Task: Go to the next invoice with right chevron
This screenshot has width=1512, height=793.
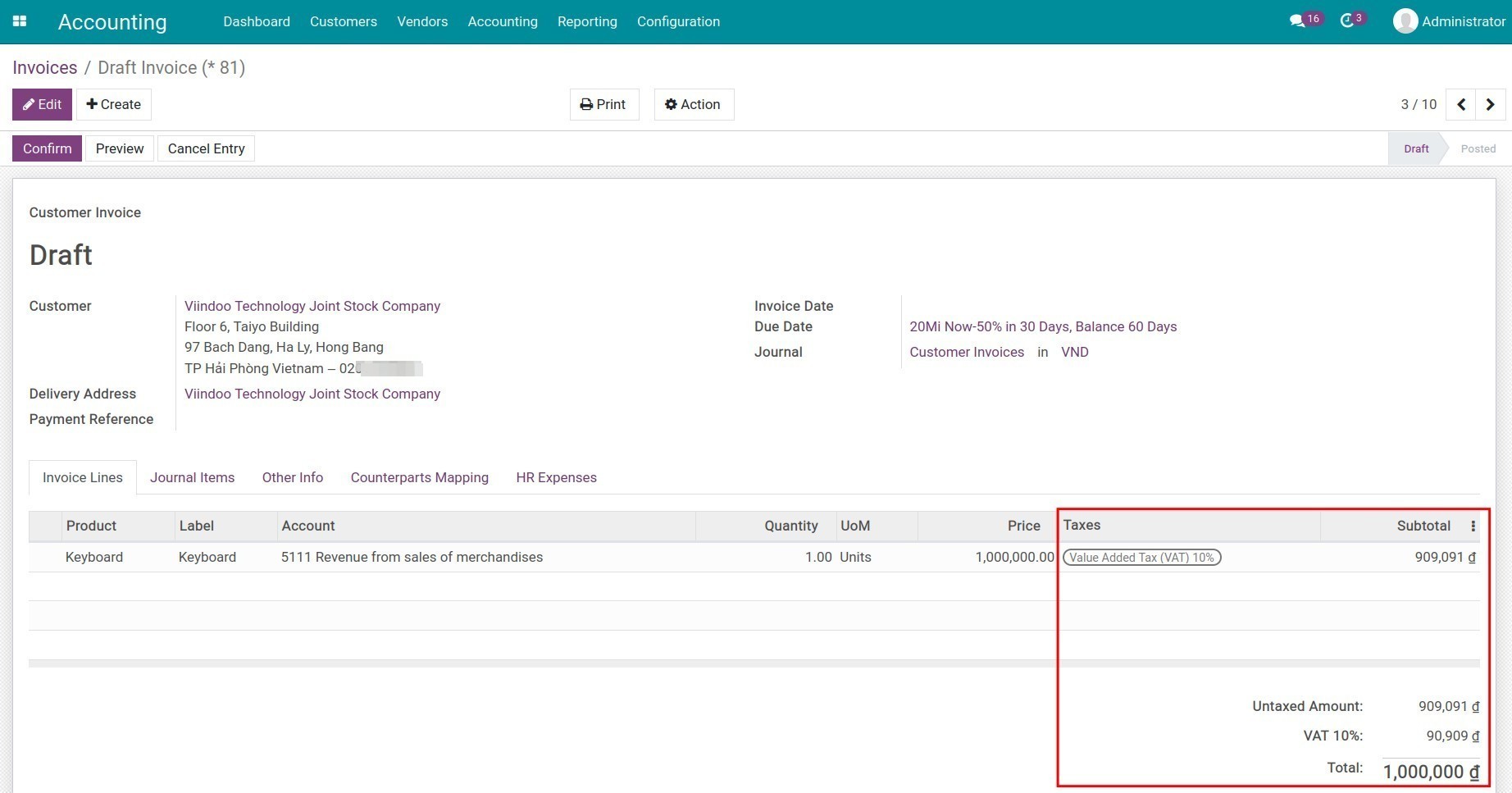Action: (1490, 104)
